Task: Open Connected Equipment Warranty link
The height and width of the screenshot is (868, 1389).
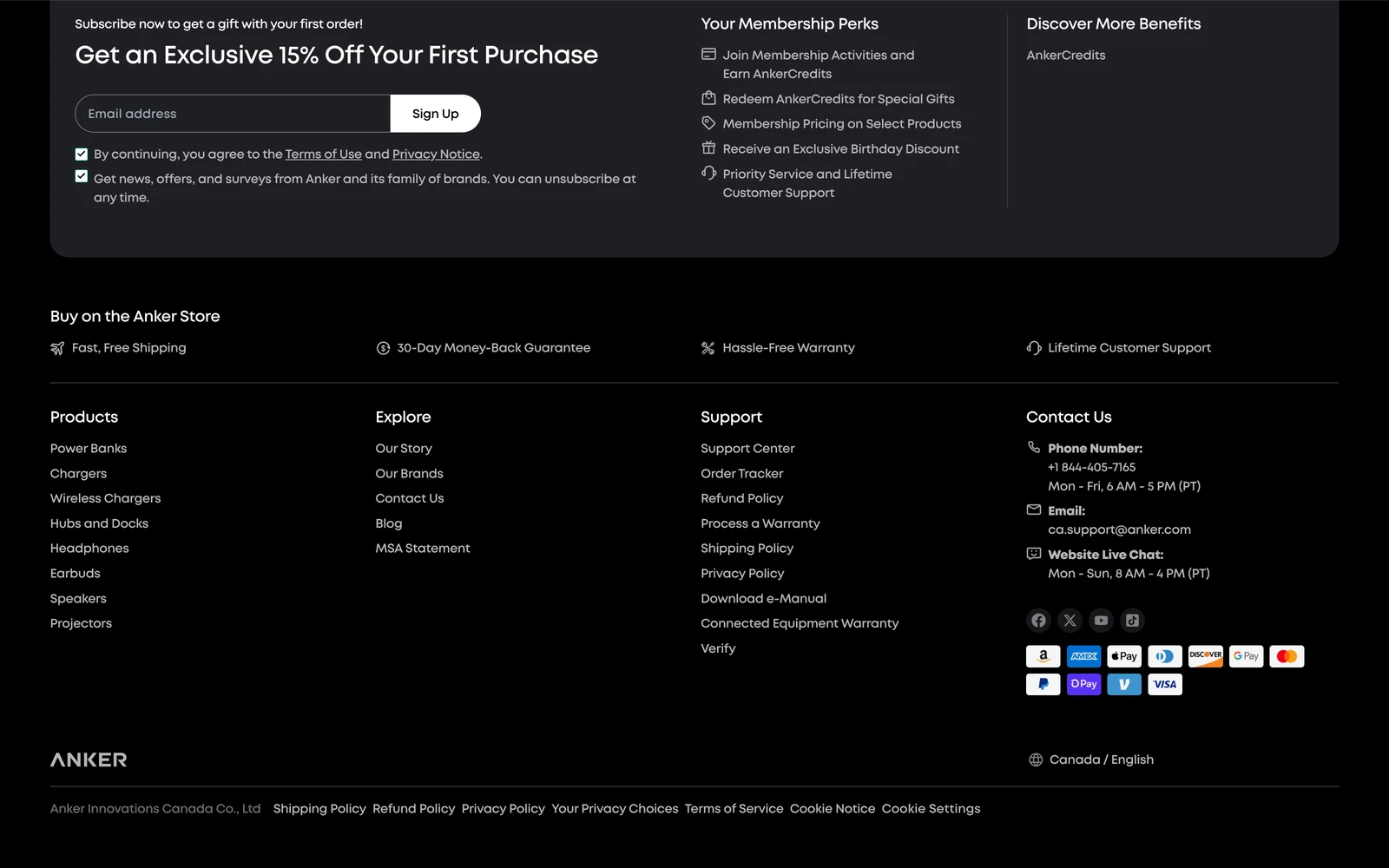Action: [800, 623]
